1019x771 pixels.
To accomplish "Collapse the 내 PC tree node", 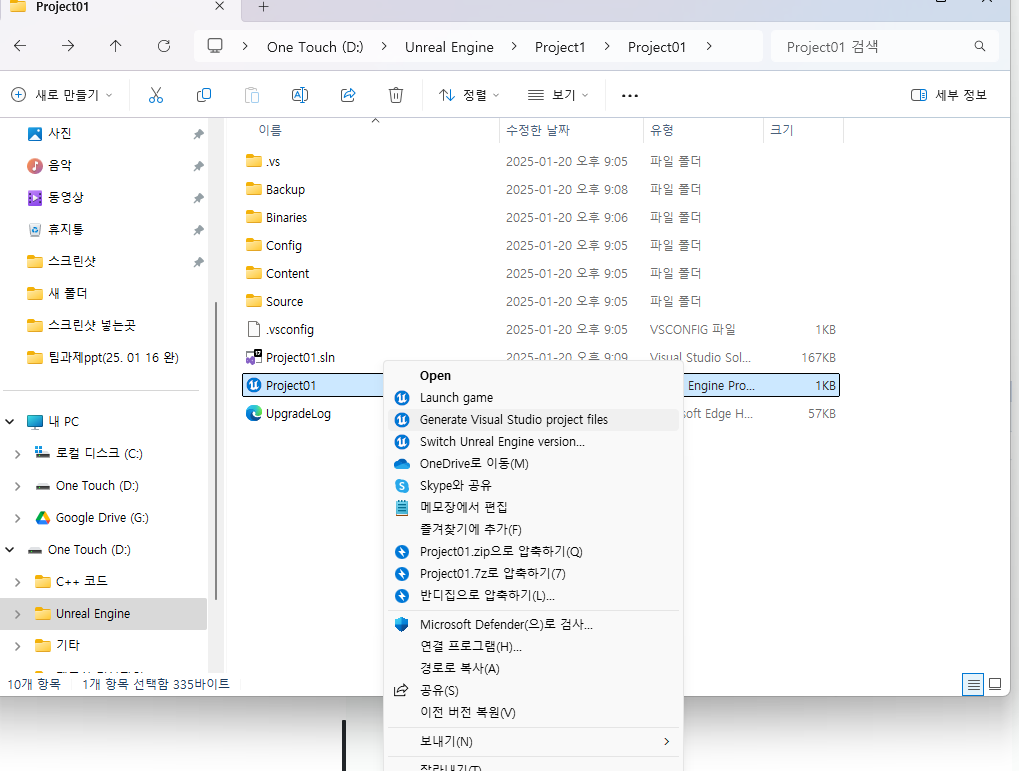I will pyautogui.click(x=10, y=421).
